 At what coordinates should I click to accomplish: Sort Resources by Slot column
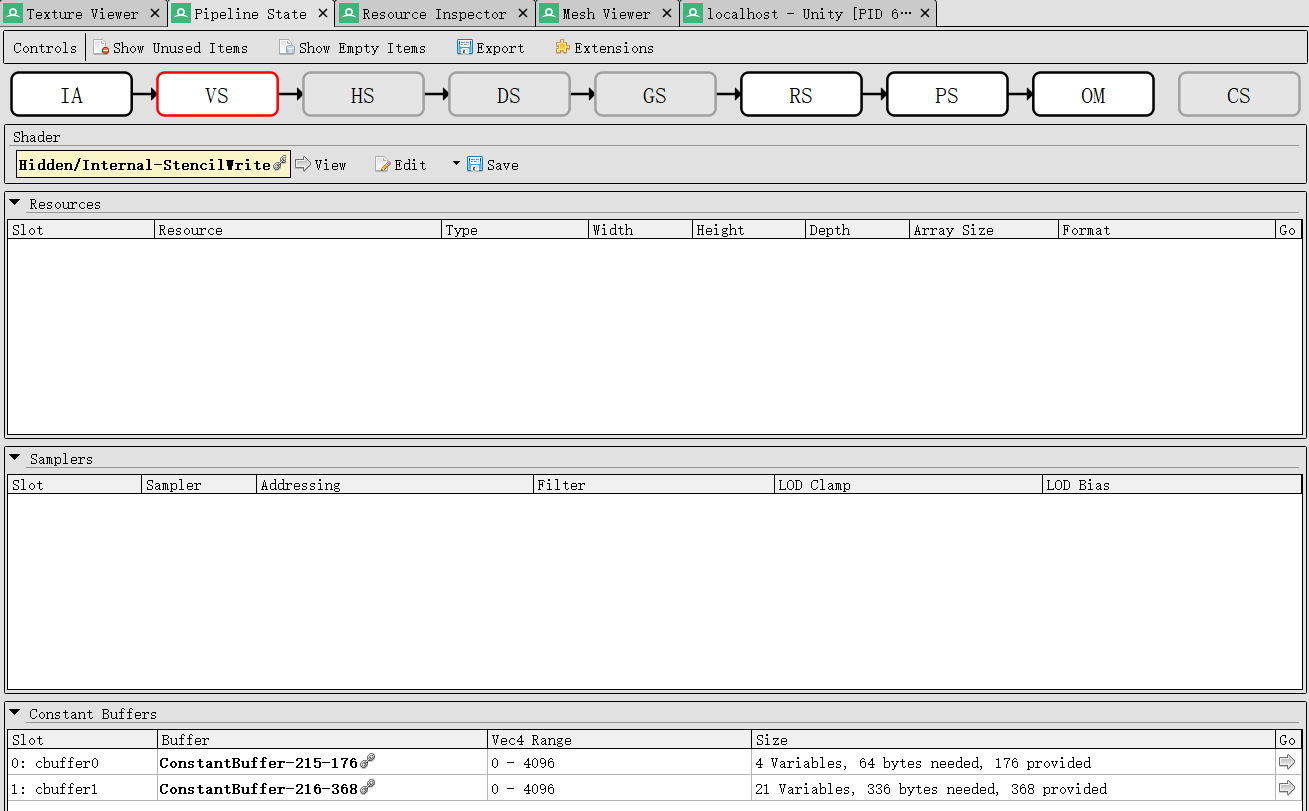pyautogui.click(x=81, y=230)
